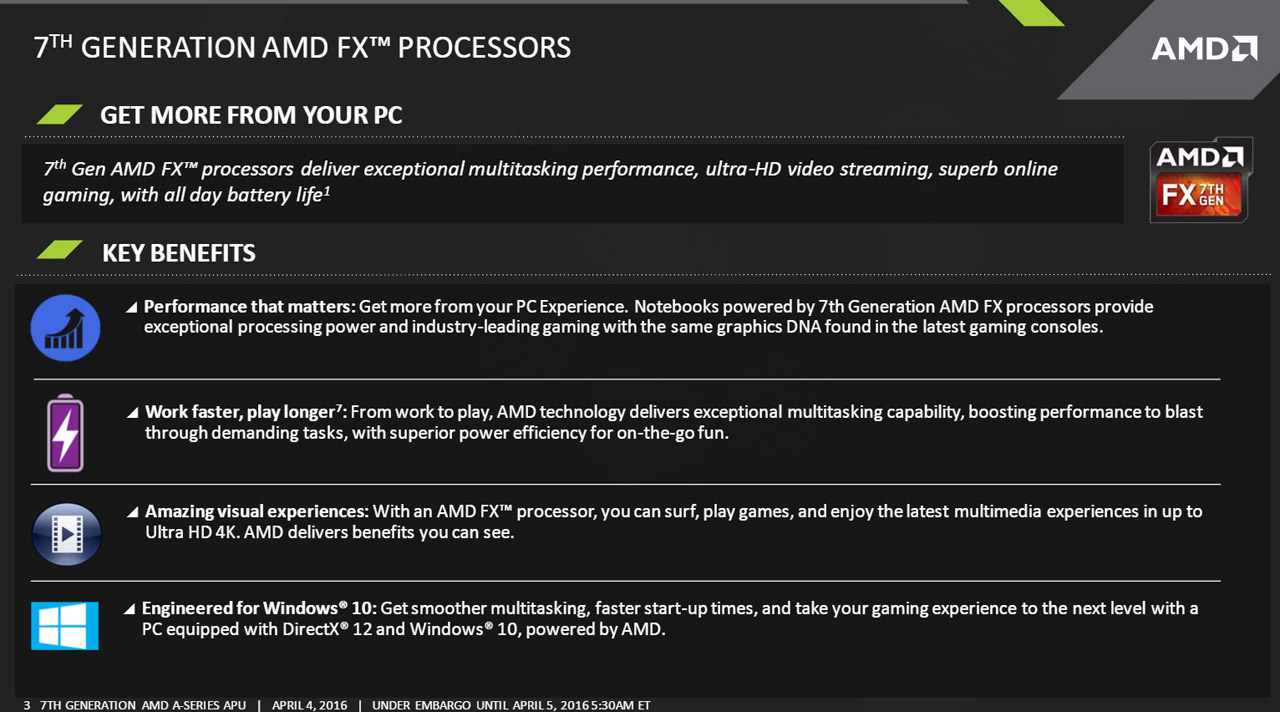Click triangle bullet before Performance that matters

pyautogui.click(x=131, y=308)
